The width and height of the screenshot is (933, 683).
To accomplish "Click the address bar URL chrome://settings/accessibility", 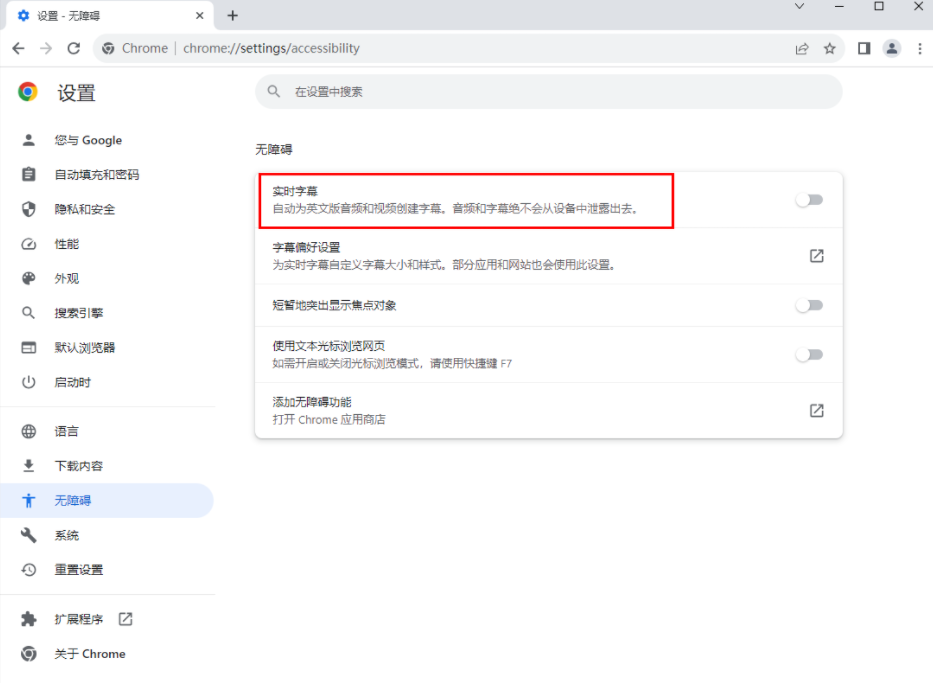I will coord(271,48).
